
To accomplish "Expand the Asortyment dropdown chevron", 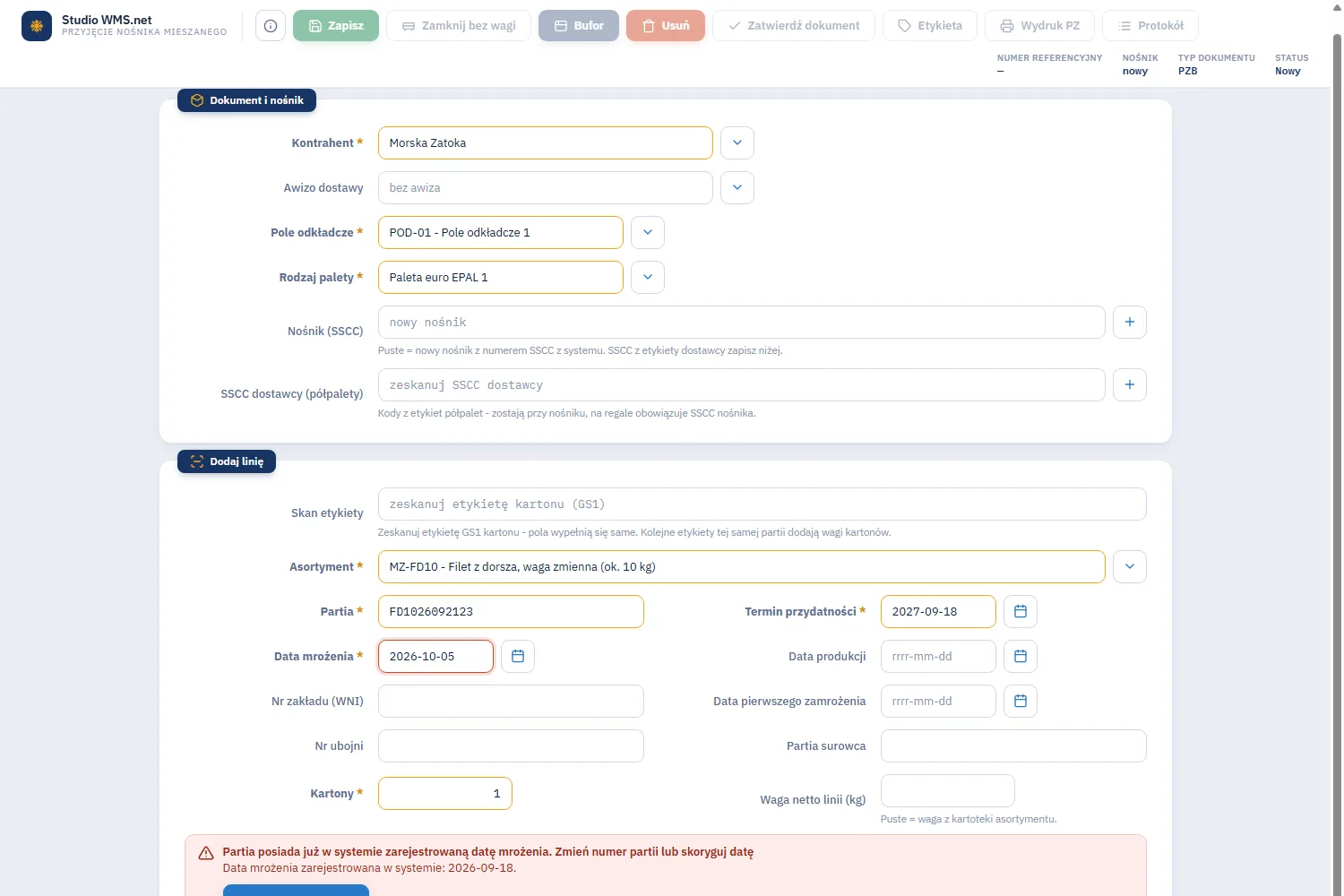I will click(x=1130, y=566).
